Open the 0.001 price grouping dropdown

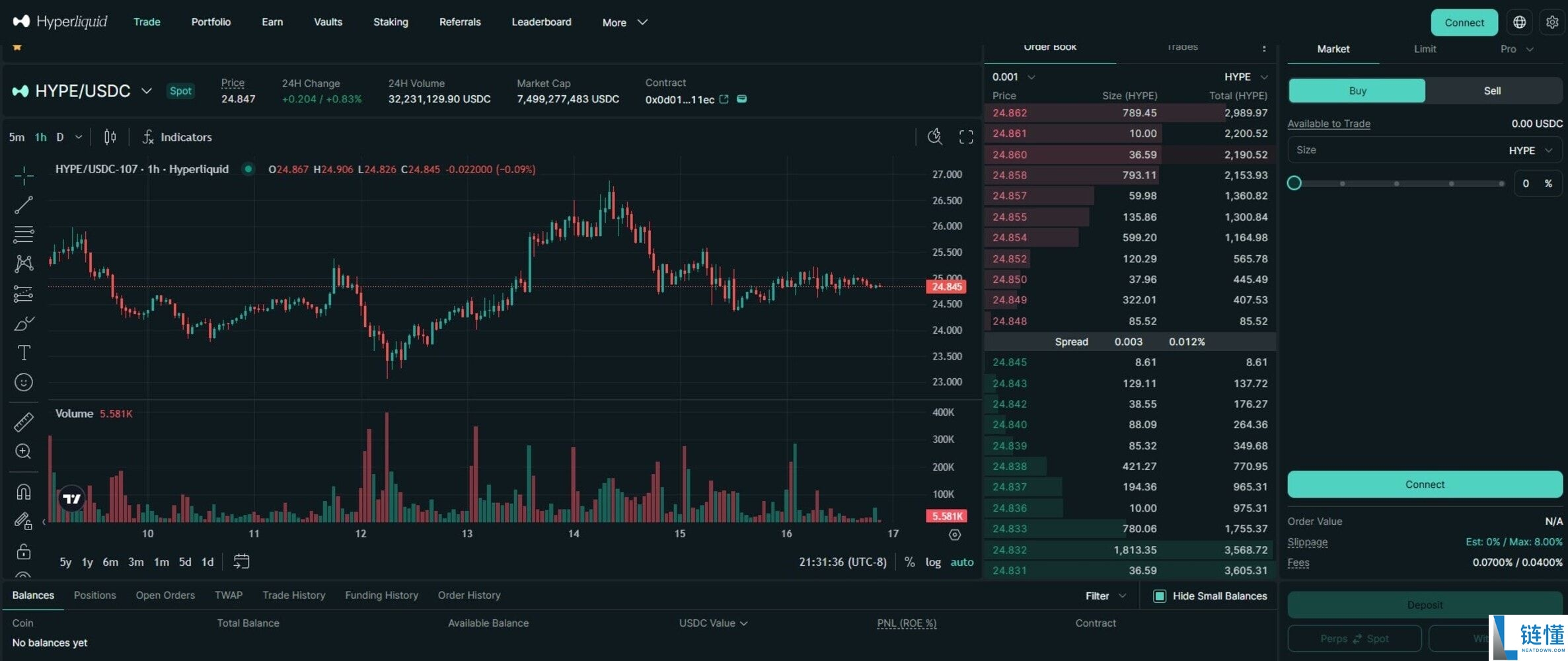[x=1013, y=77]
